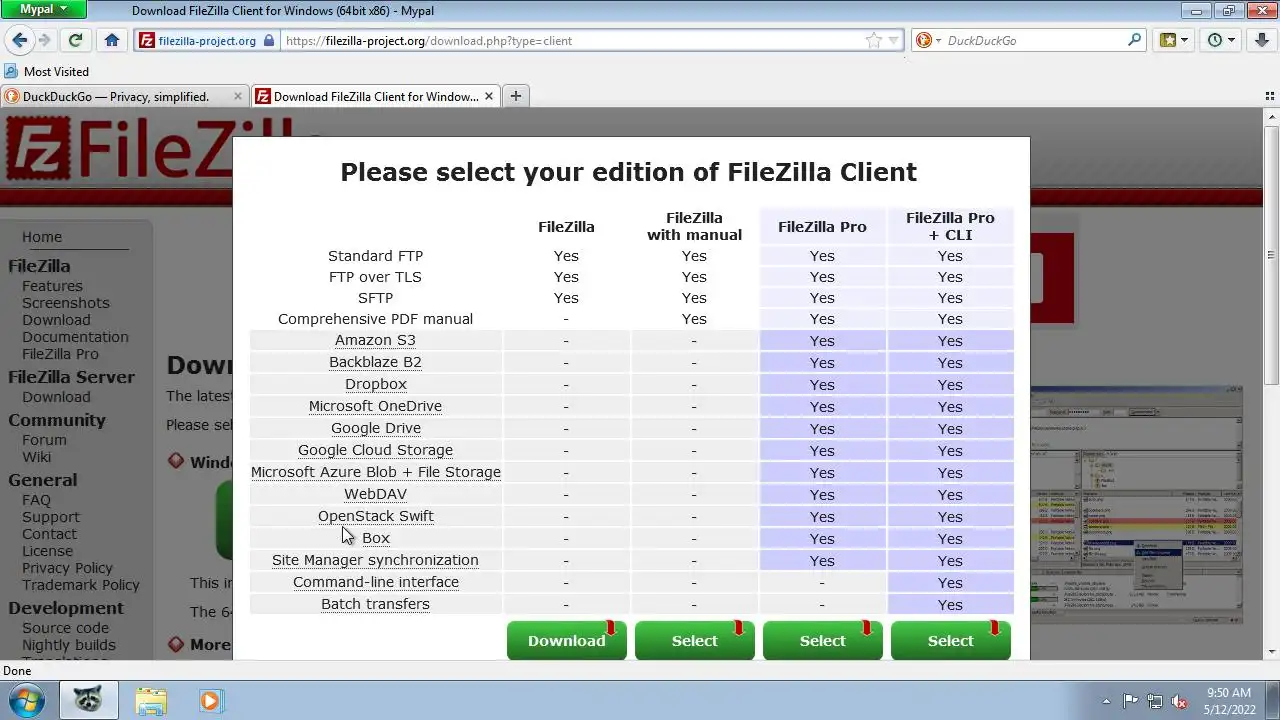The height and width of the screenshot is (720, 1280).
Task: Open a new tab with plus button
Action: [x=516, y=96]
